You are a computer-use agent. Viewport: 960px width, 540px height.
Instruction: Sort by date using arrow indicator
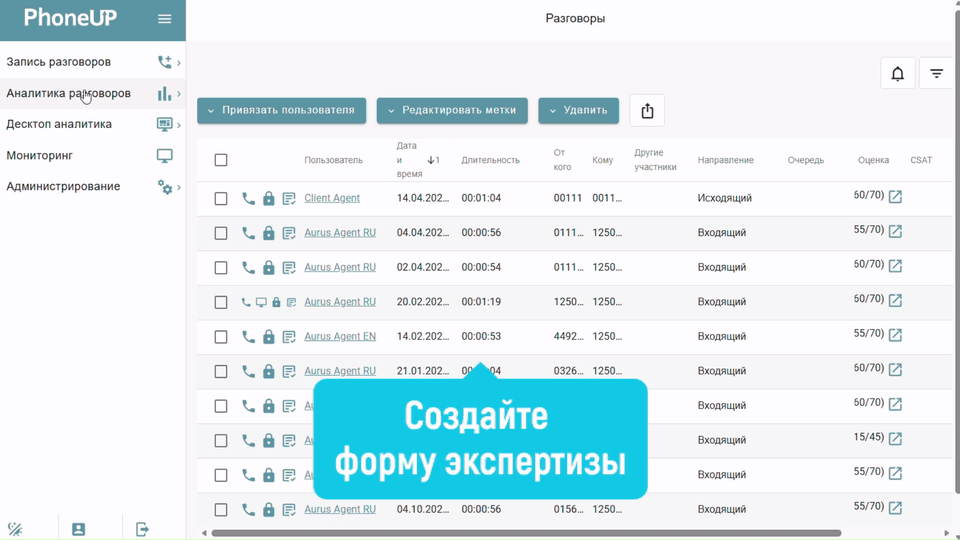433,160
